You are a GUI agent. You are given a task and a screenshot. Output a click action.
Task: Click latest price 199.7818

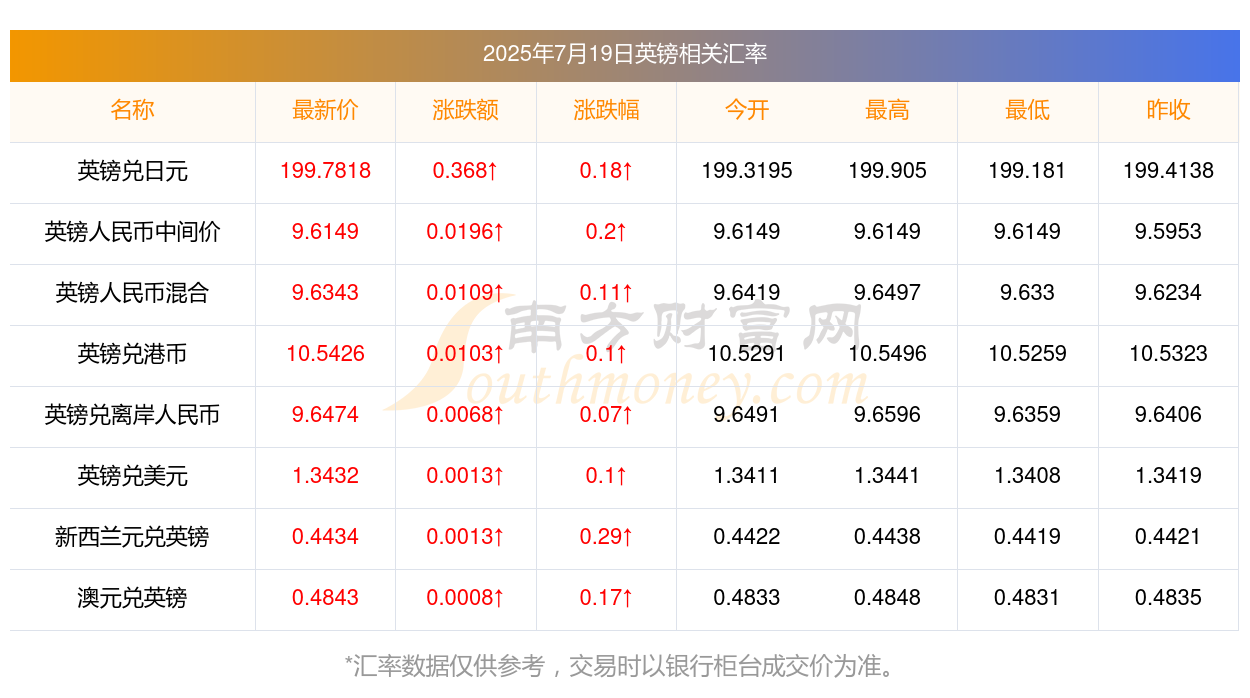[x=325, y=171]
